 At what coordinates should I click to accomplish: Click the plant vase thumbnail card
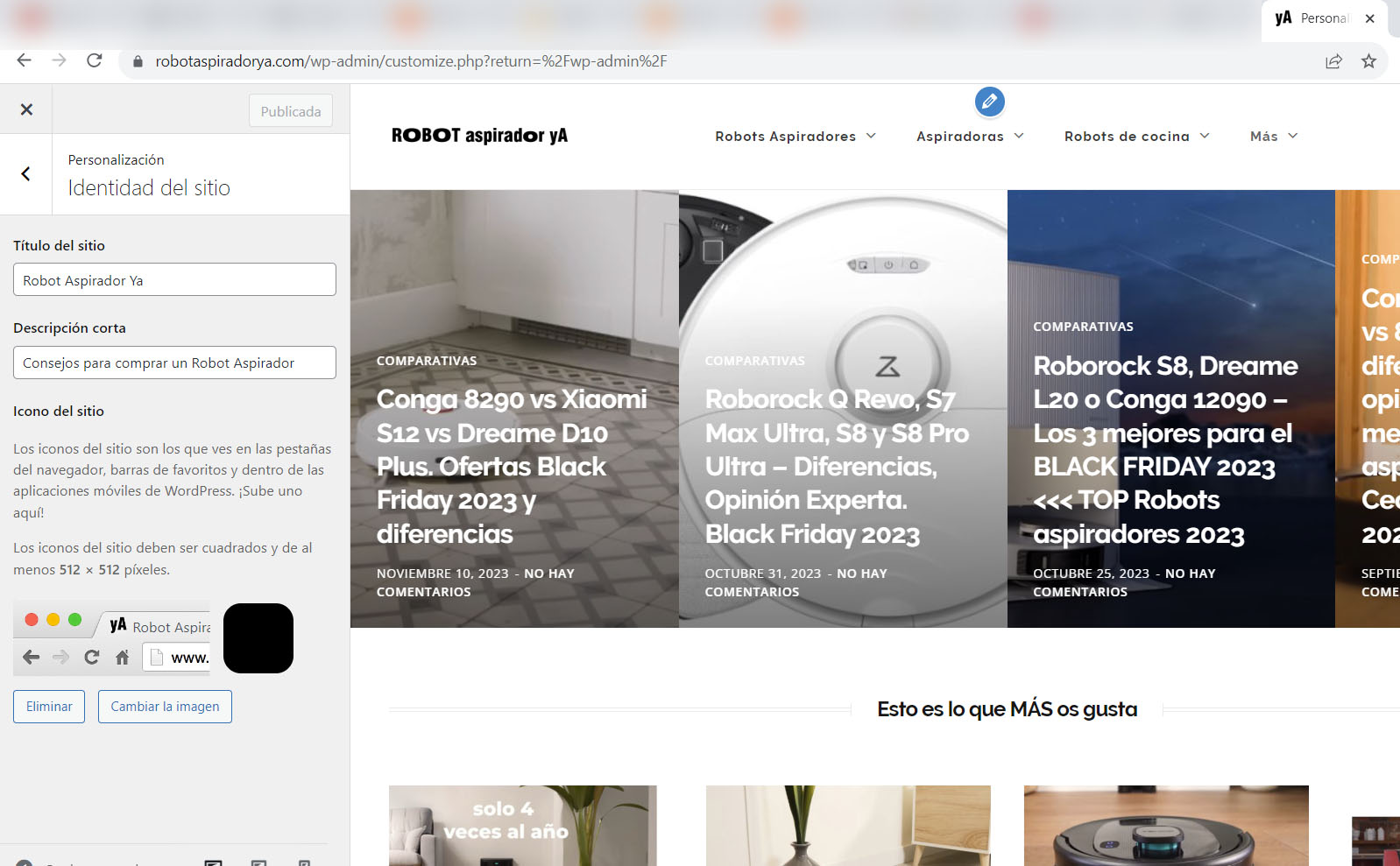coord(848,826)
